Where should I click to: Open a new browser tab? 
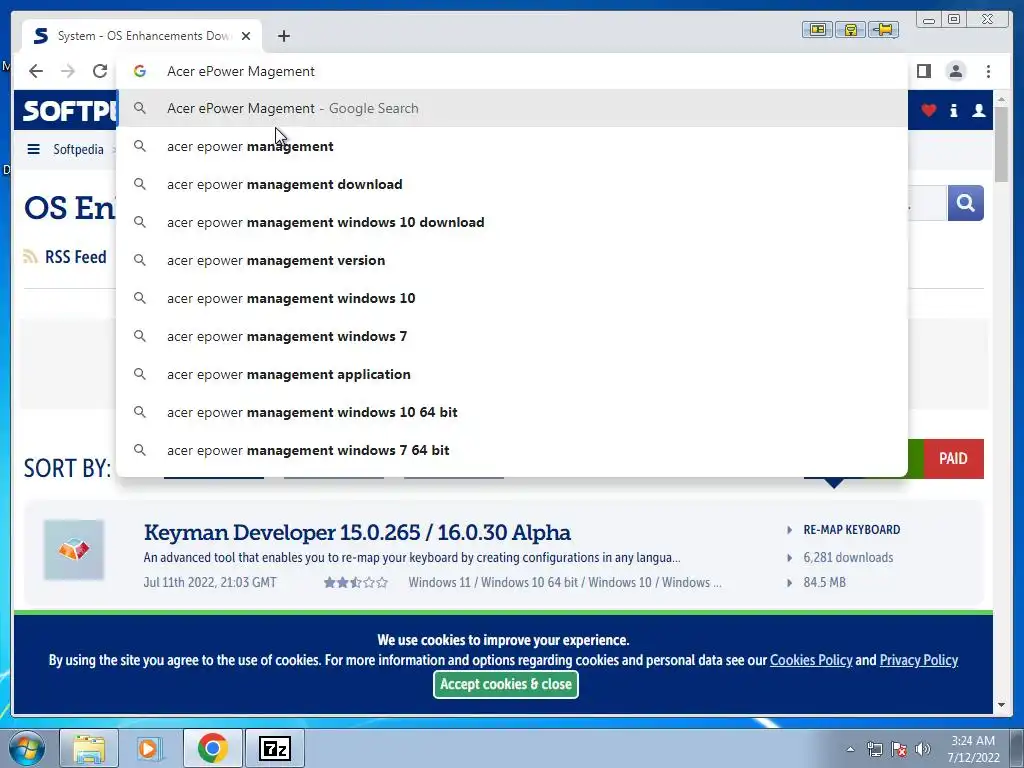point(283,36)
